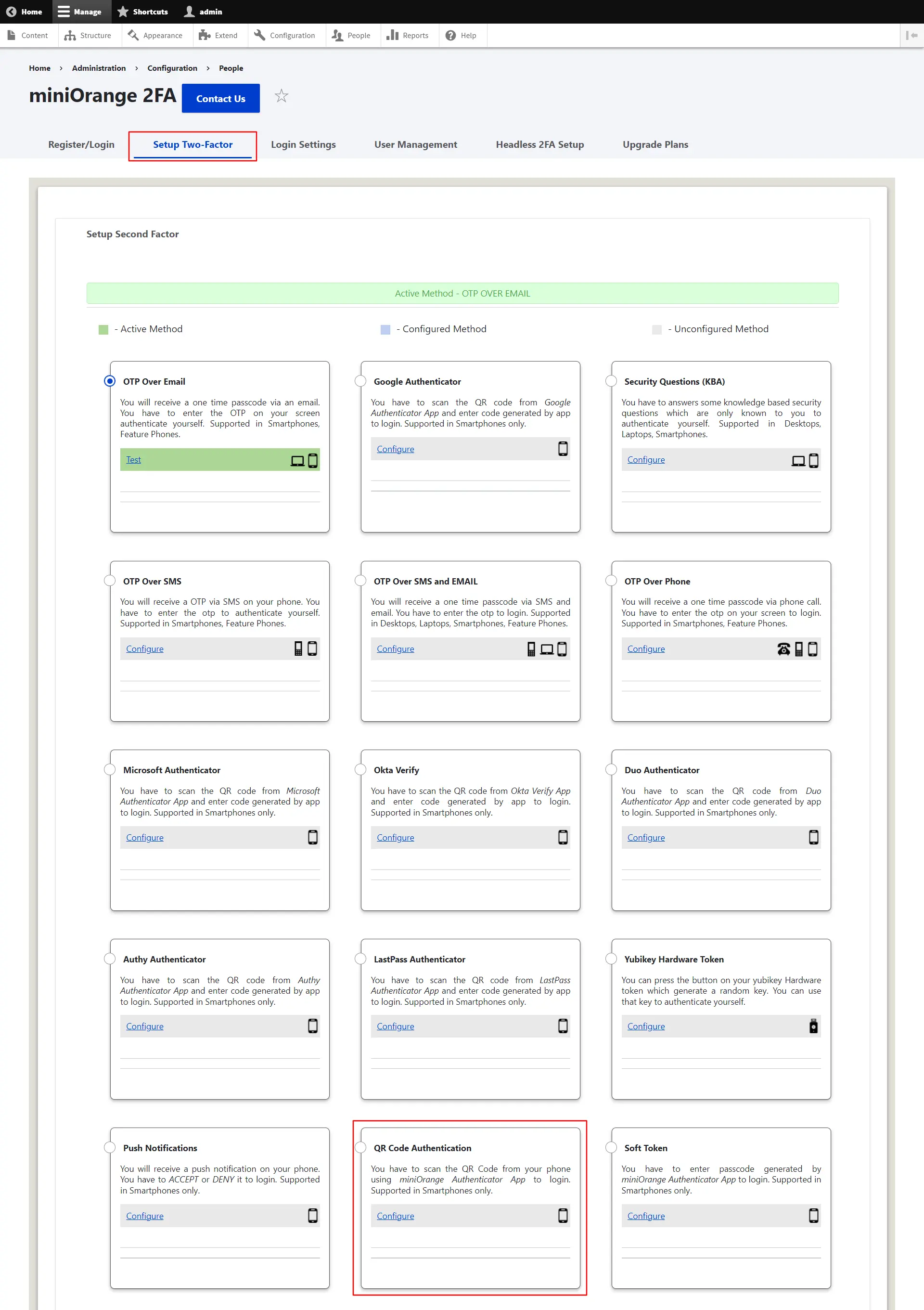The height and width of the screenshot is (1310, 924).
Task: Click the Manage hamburger icon
Action: (64, 12)
